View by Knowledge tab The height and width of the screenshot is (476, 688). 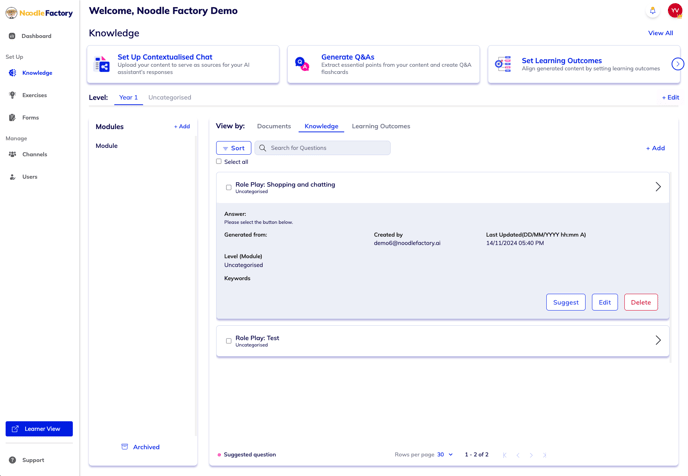pos(321,126)
